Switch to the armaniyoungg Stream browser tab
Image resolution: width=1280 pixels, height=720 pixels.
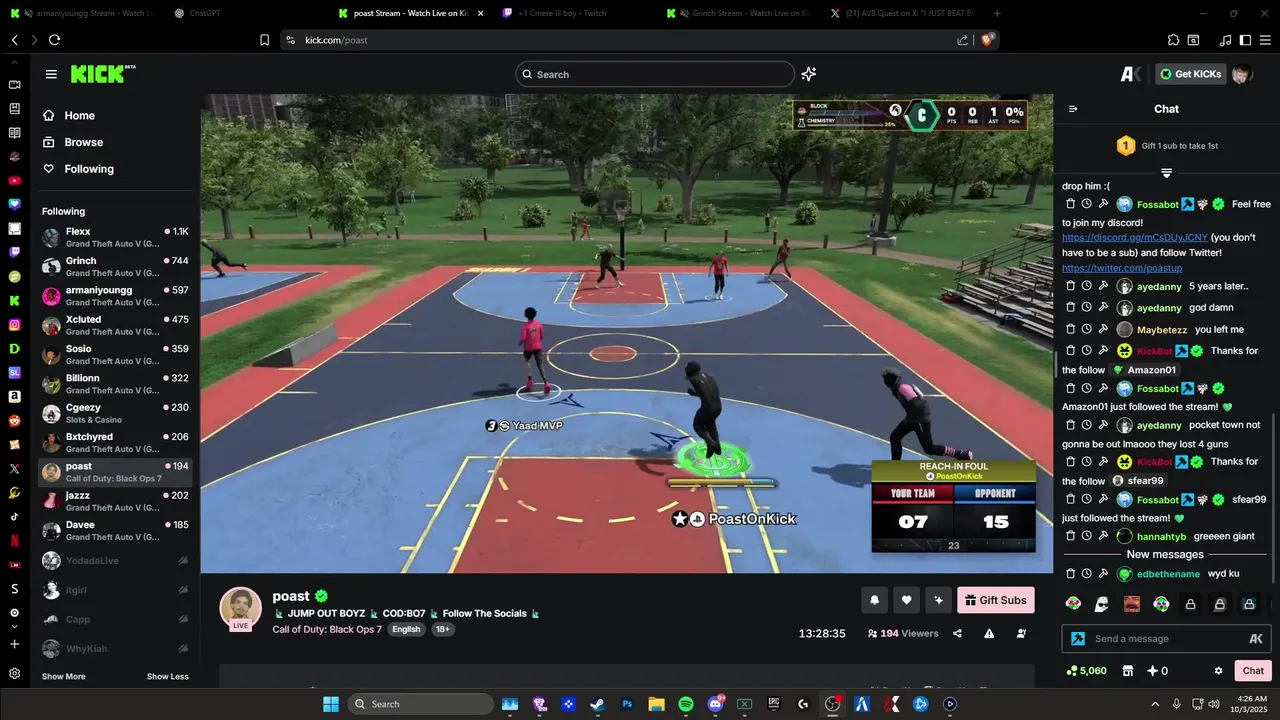pos(84,13)
